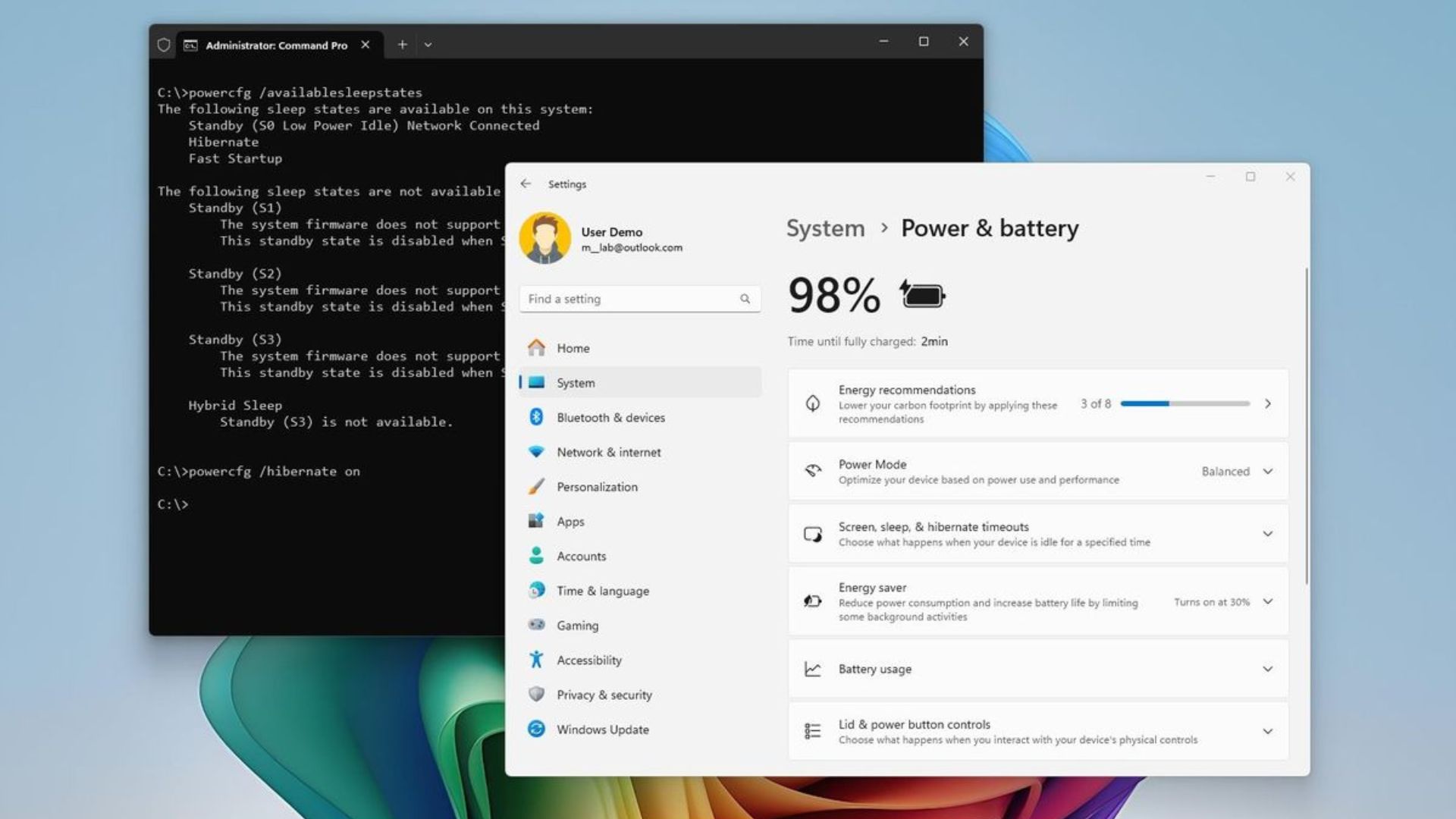Click the Gaming controller icon
Screen dimensions: 1456x819
point(536,625)
